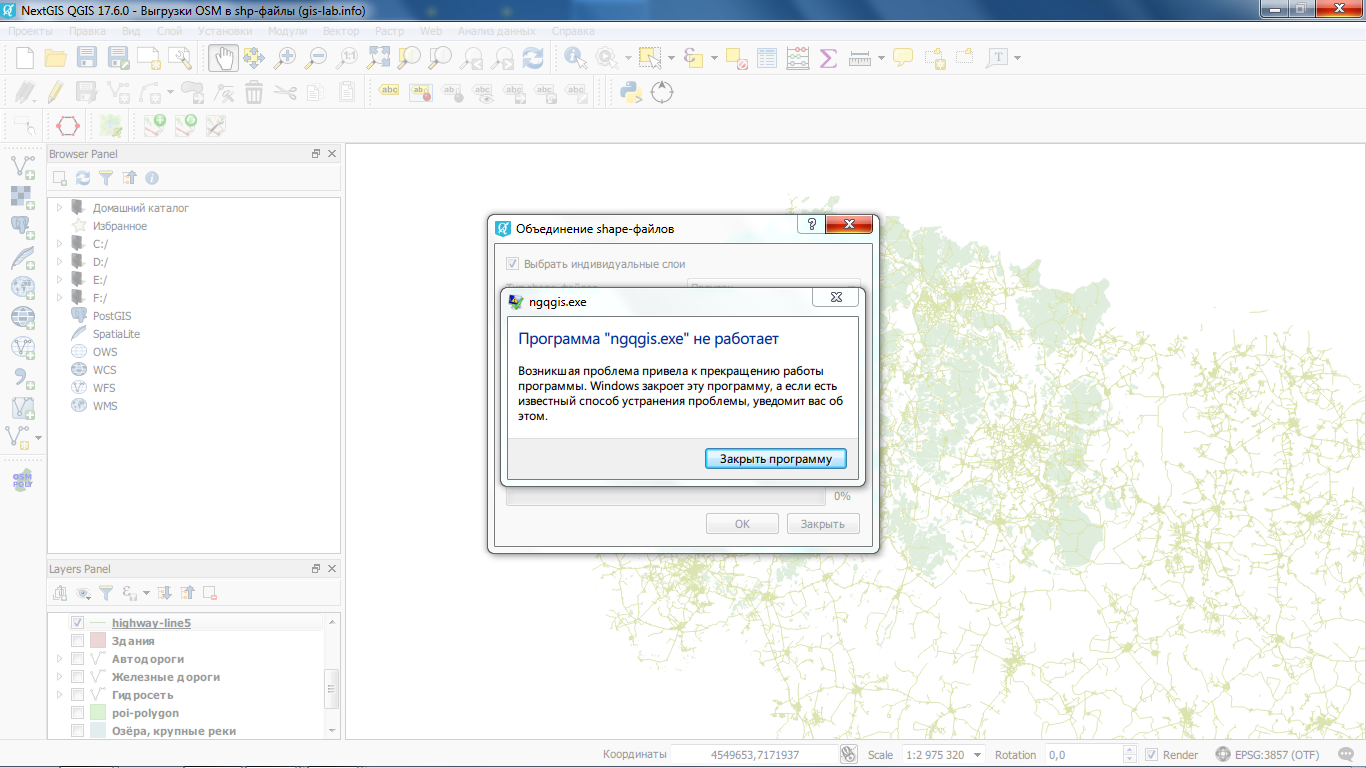Enable the Здания layer checkbox

pos(77,641)
